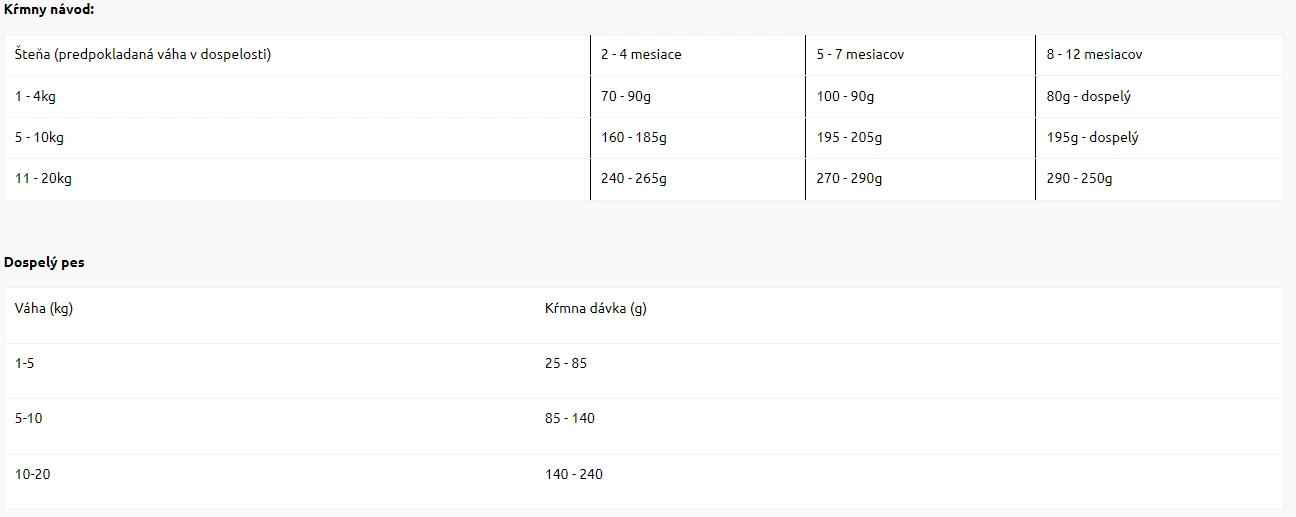
Task: Select the '5 - 10kg' puppy weight row
Action: [x=644, y=138]
